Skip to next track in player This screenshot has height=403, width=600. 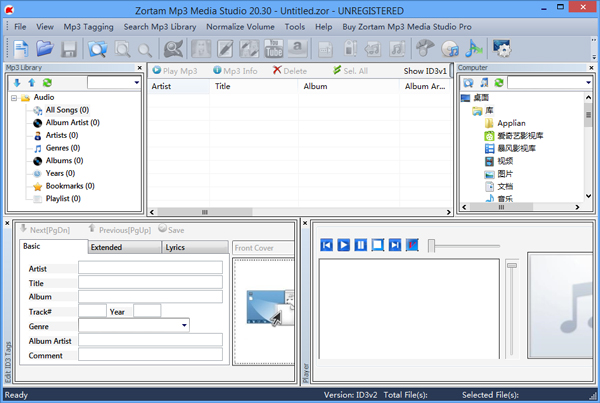[x=395, y=245]
